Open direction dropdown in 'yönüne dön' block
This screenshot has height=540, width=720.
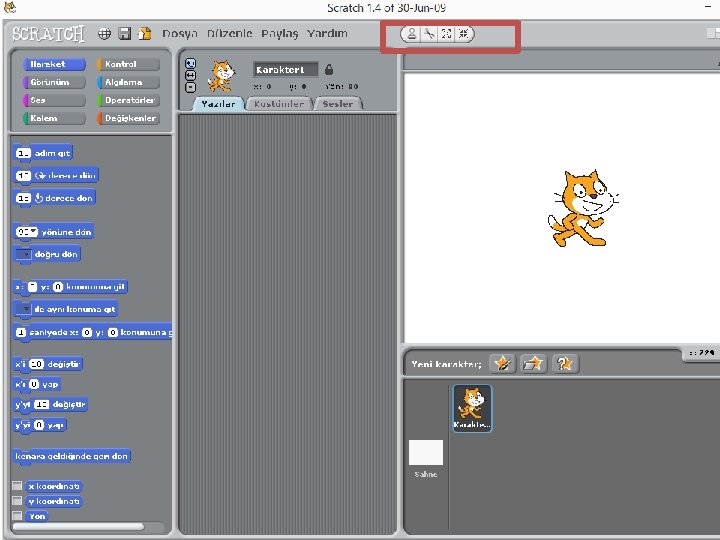pyautogui.click(x=34, y=232)
